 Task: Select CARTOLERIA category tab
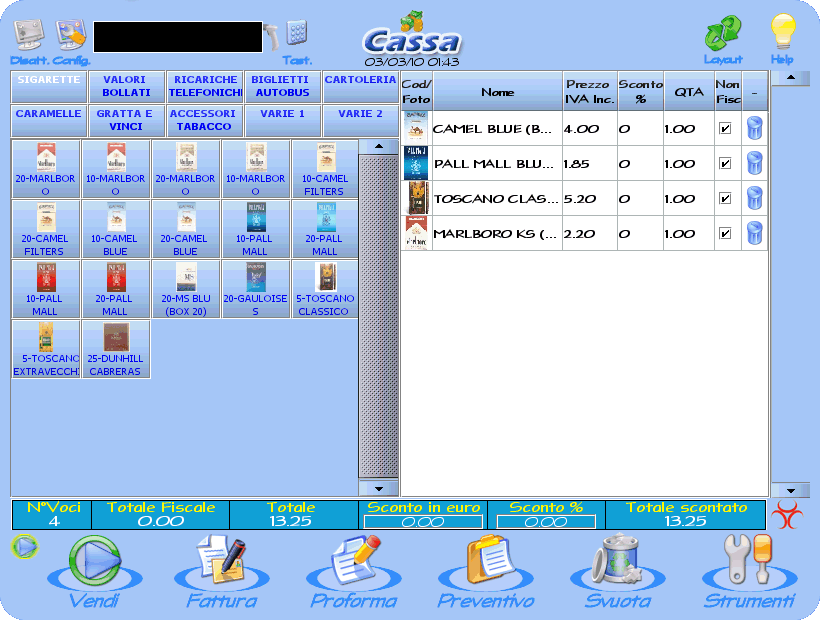(x=360, y=86)
